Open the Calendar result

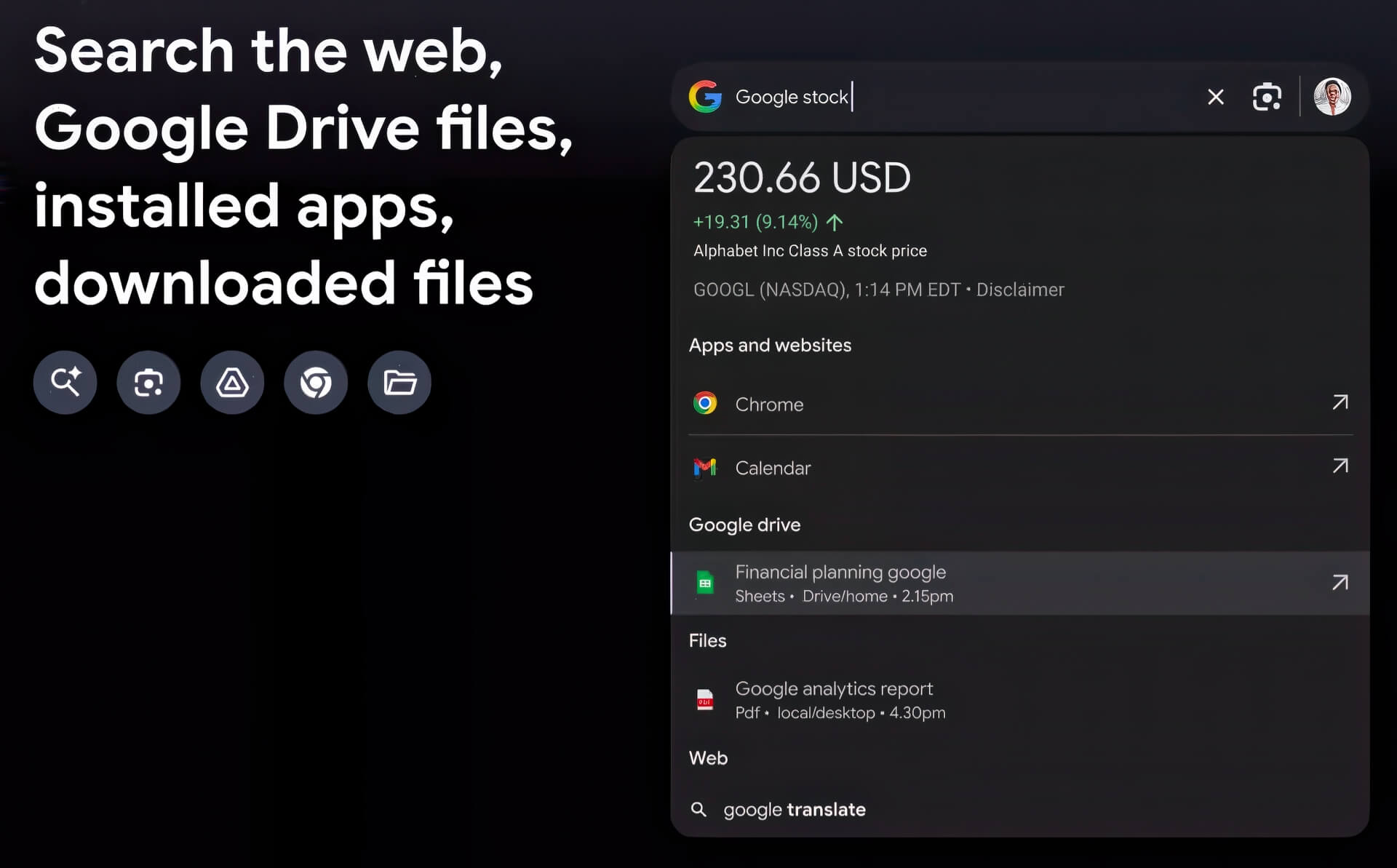773,468
